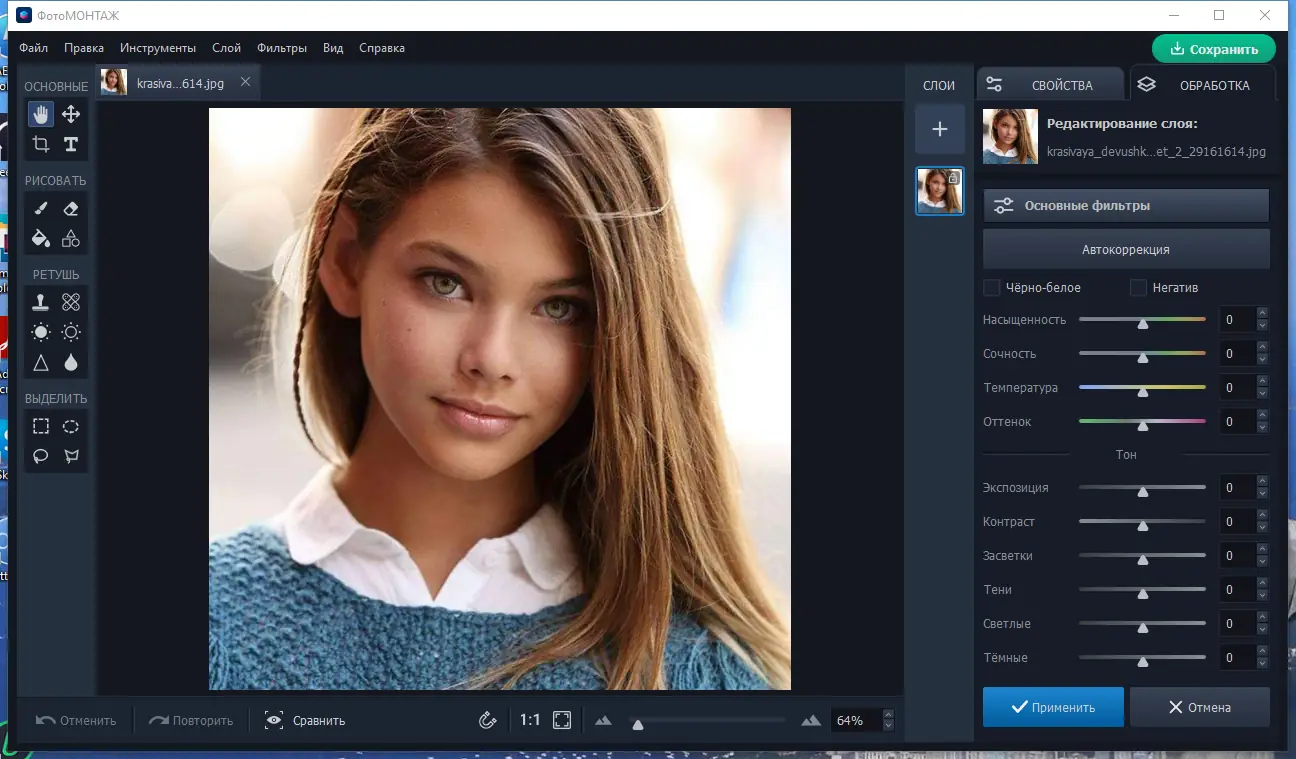Select the Eraser tool

click(71, 208)
